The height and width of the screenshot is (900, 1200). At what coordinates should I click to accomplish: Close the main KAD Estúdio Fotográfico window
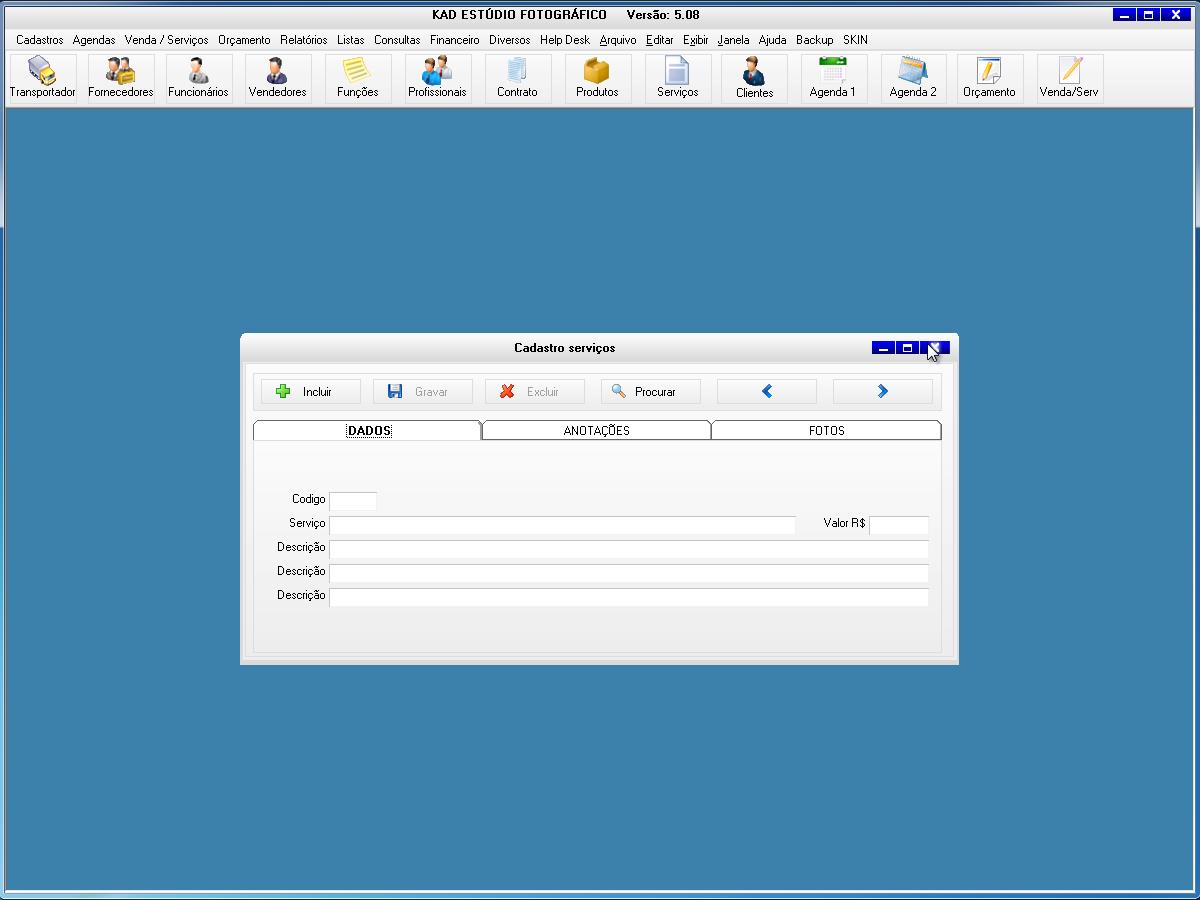[1176, 15]
